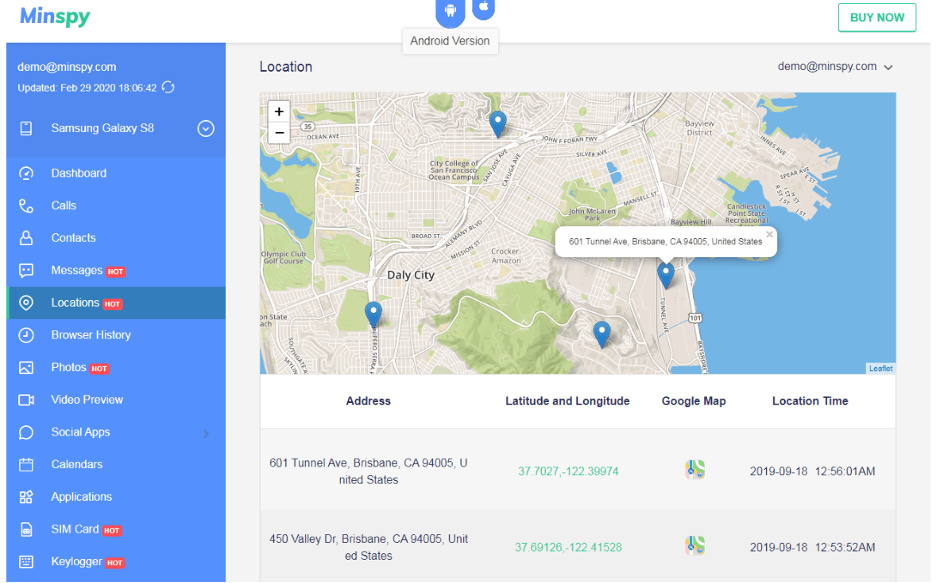941x583 pixels.
Task: Click the Leaflet attribution link
Action: tap(880, 369)
